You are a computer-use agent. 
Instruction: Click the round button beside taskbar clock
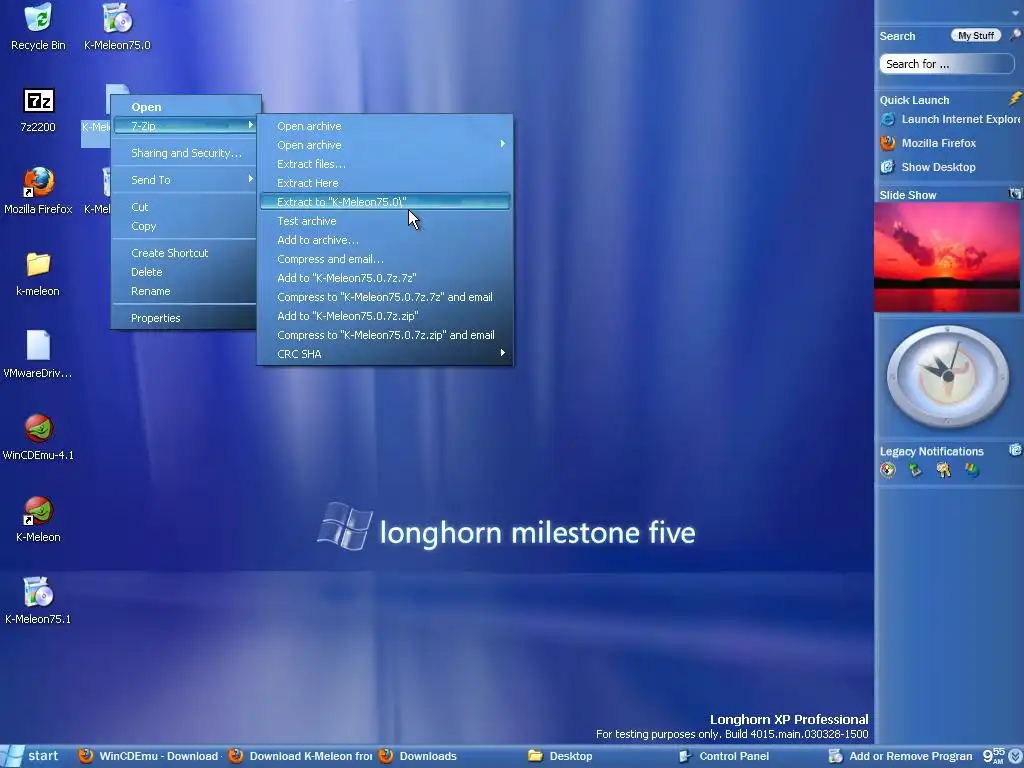point(1016,756)
